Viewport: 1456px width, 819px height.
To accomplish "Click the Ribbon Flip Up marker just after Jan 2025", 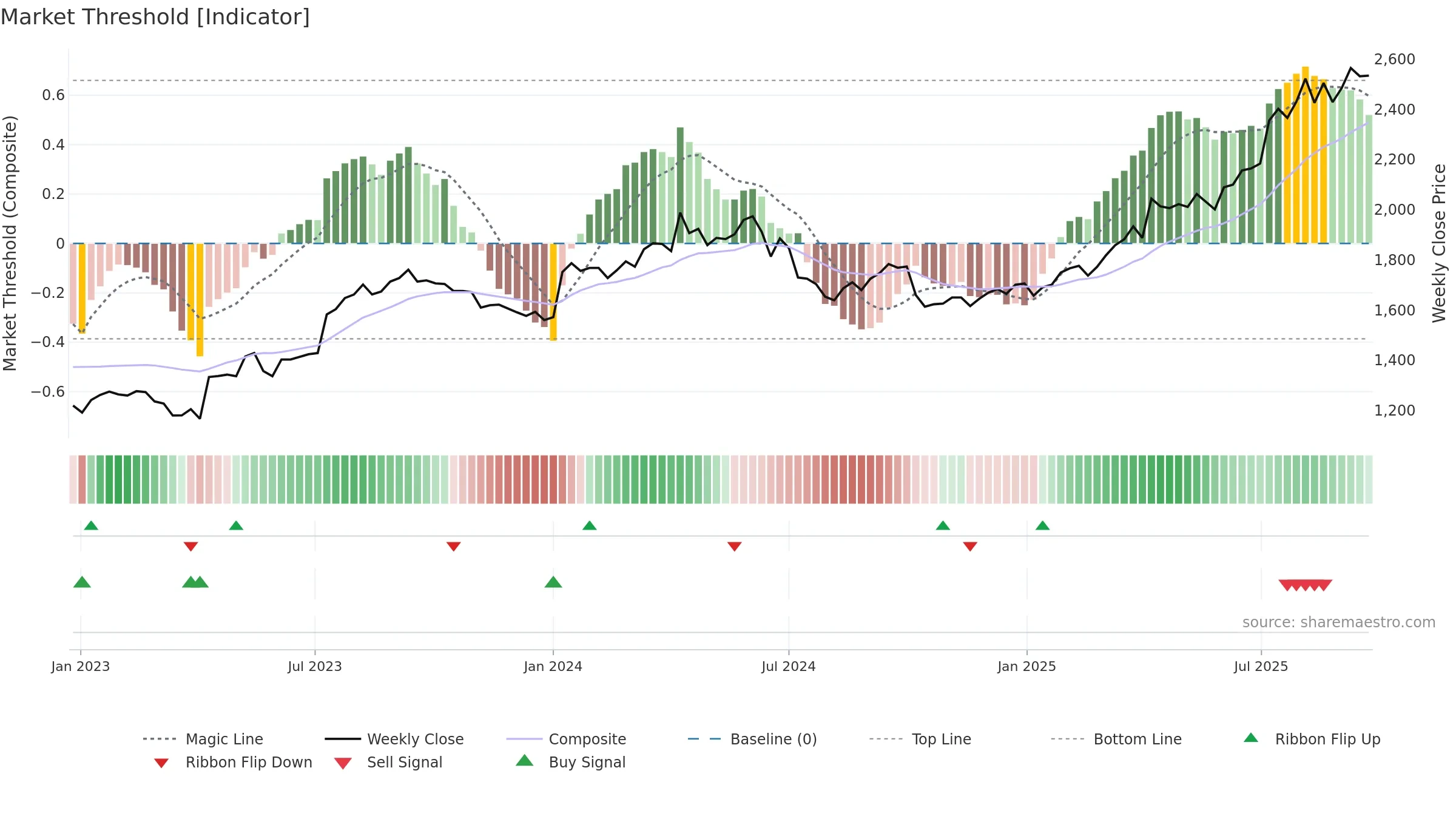I will [1042, 525].
